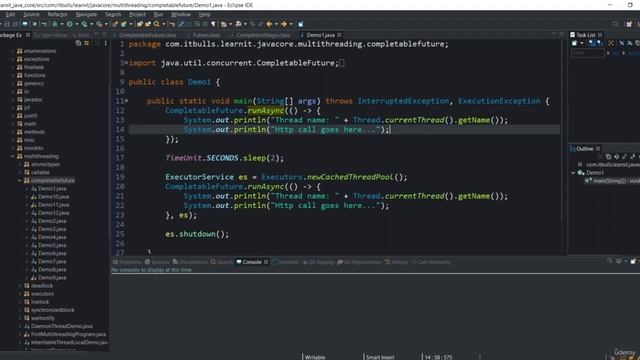Click the Collapse All icon in Package Explorer
This screenshot has width=640, height=360.
coord(78,43)
